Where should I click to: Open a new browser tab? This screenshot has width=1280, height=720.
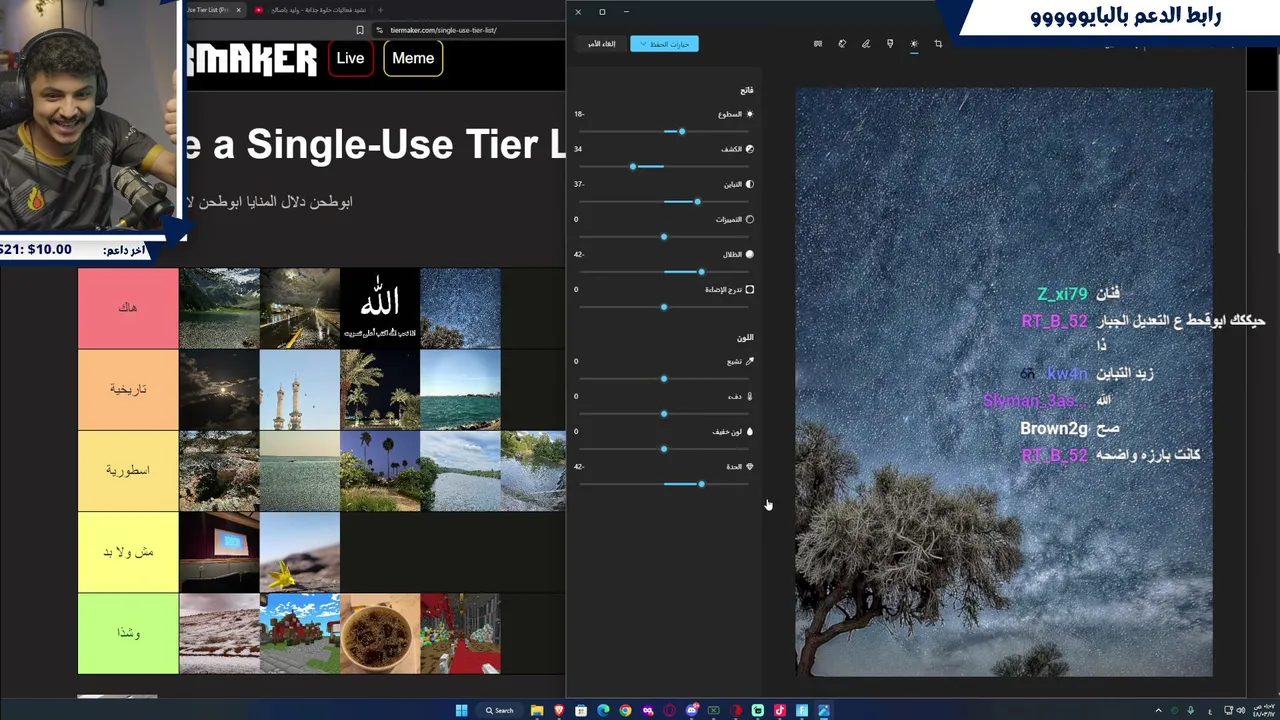[380, 10]
